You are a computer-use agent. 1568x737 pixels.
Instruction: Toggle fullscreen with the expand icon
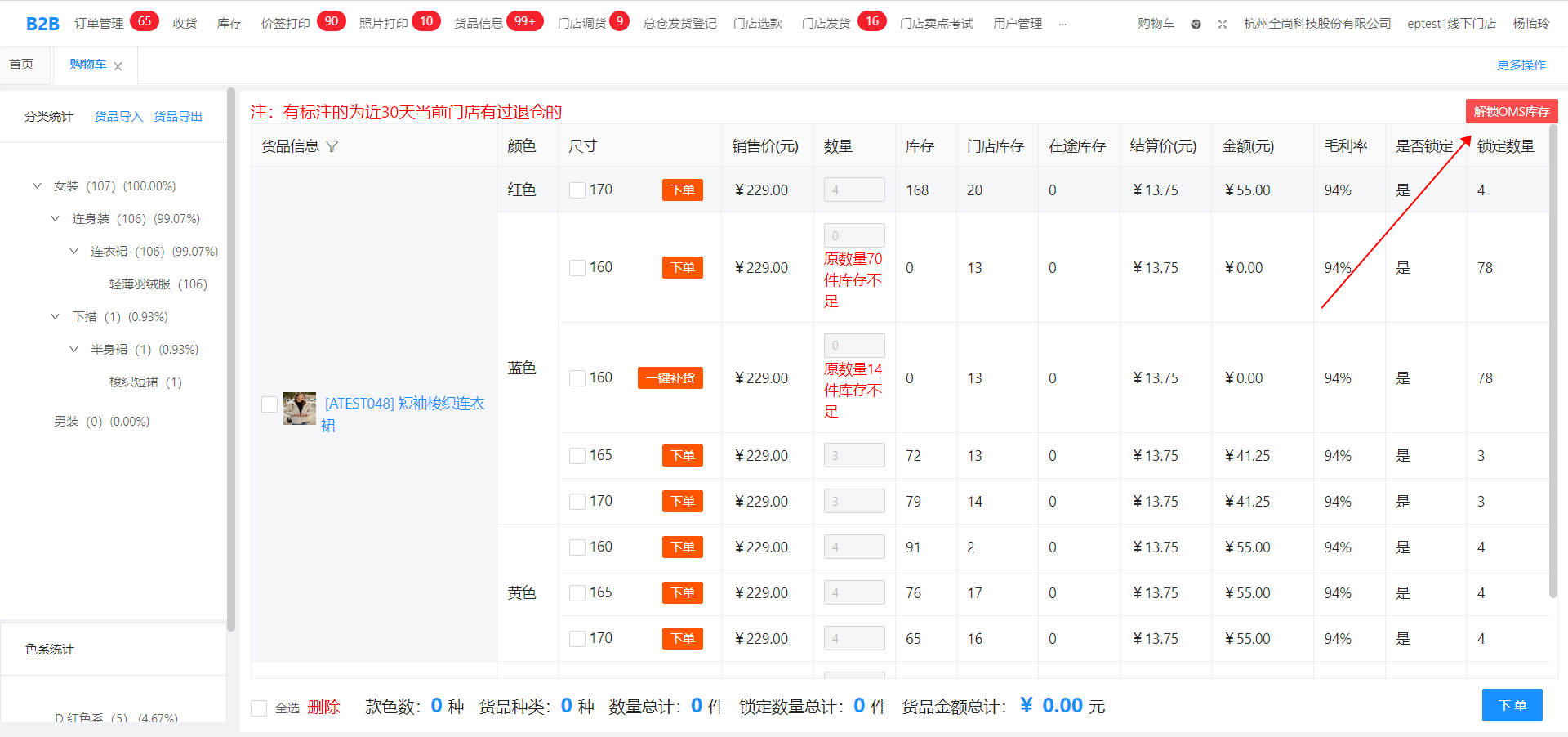point(1223,24)
